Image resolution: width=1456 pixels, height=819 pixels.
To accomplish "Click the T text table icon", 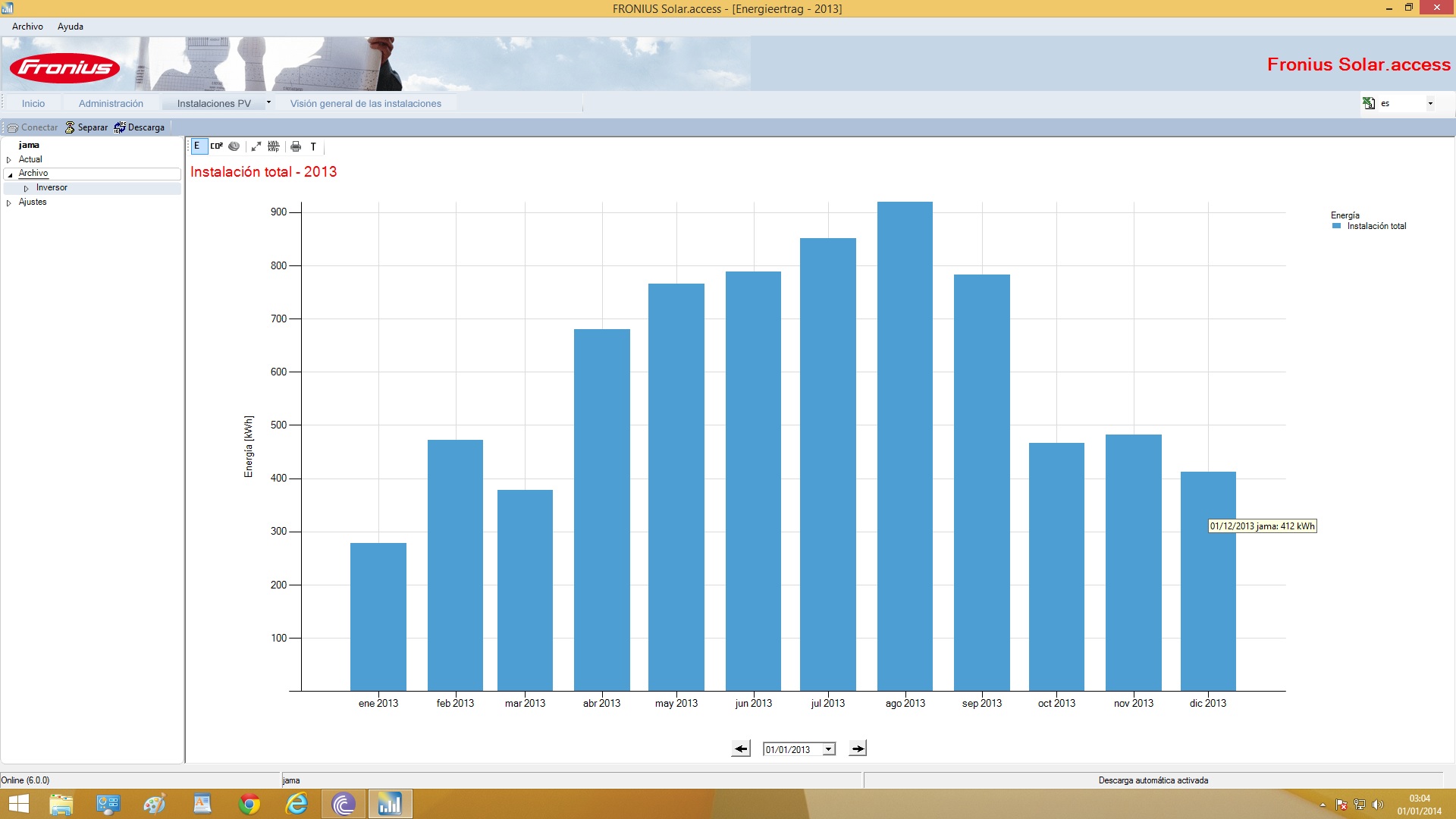I will (x=313, y=146).
